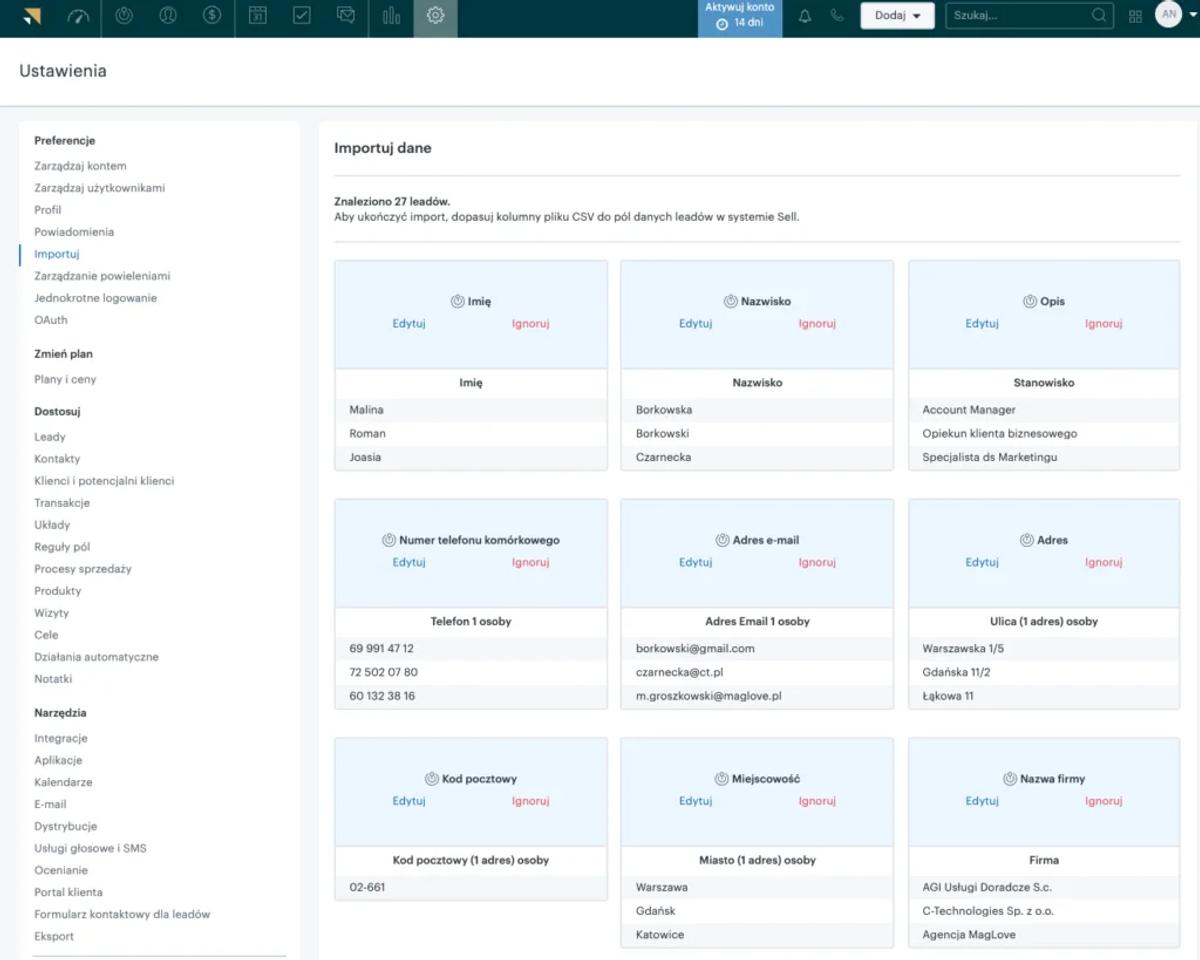
Task: Select the borkowski@gmail.com email value
Action: point(695,648)
